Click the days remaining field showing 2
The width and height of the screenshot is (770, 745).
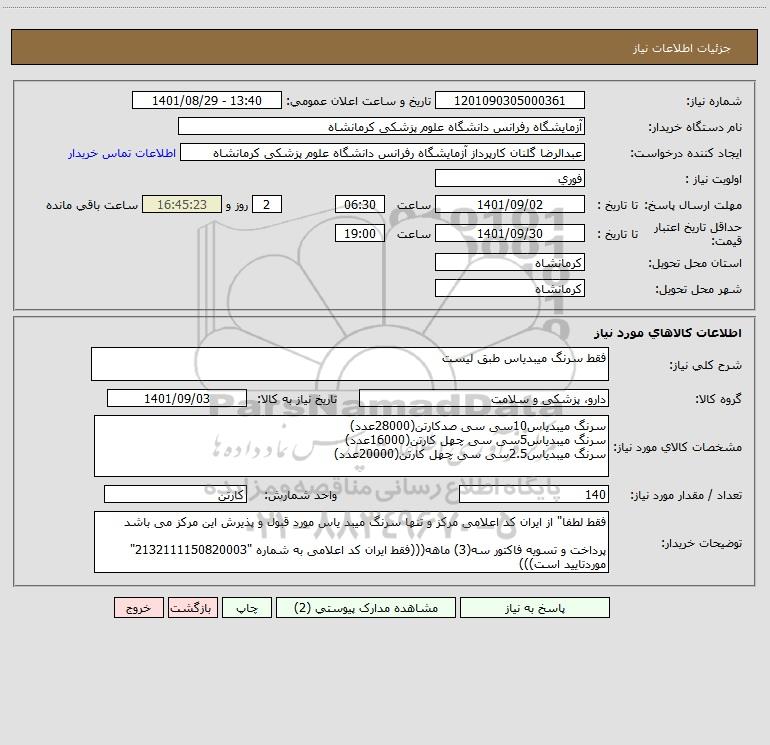coord(267,204)
